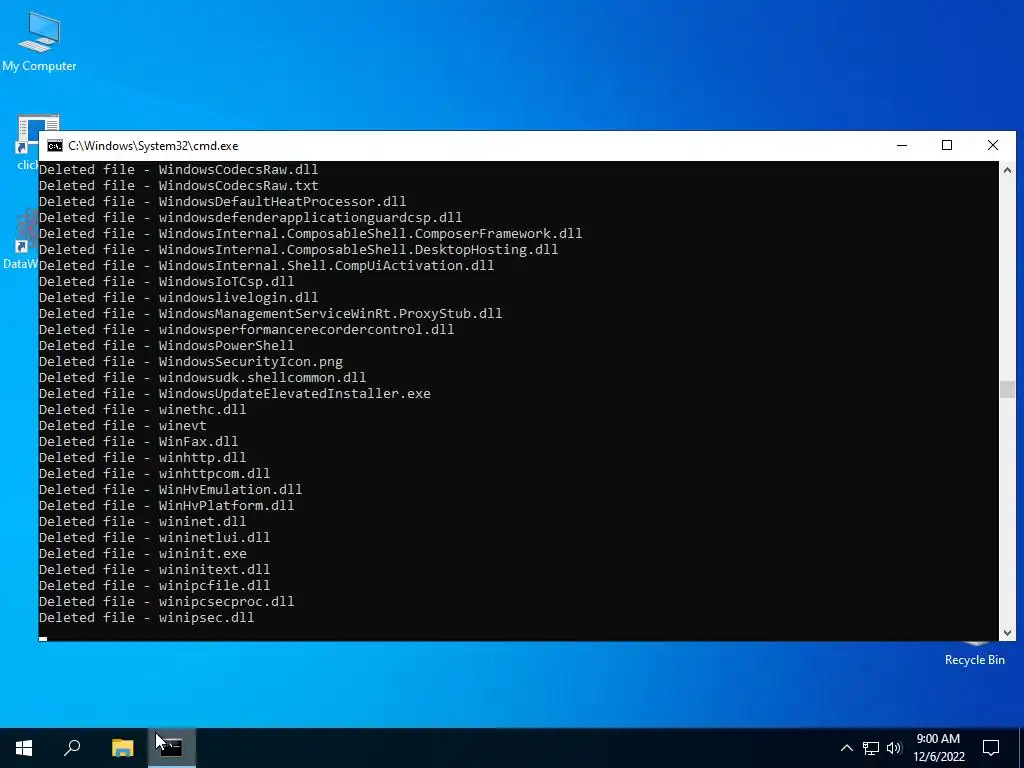1024x768 pixels.
Task: Close the cmd.exe window
Action: 993,146
